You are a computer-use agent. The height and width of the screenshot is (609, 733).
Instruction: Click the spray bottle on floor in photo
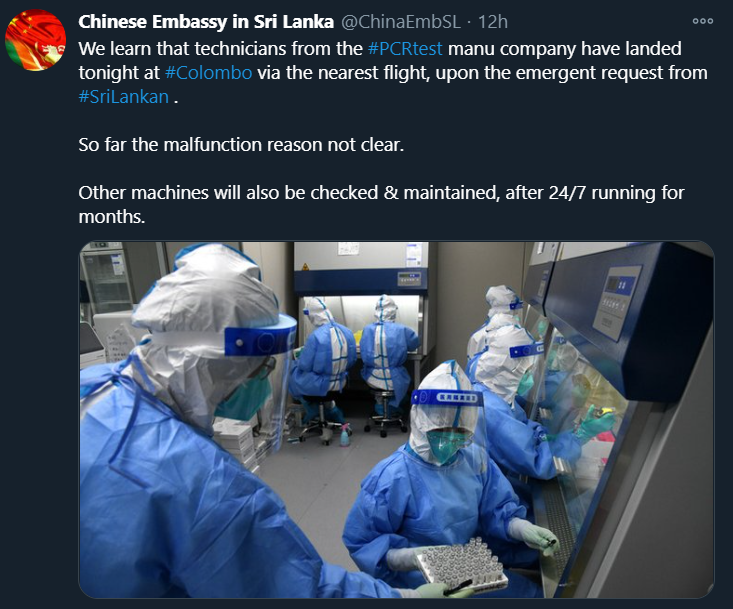(345, 435)
